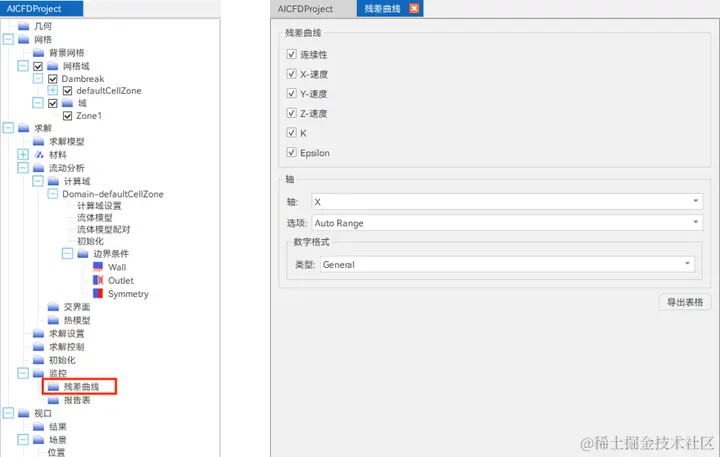
Task: Click the 报告表 folder icon
Action: 53,400
